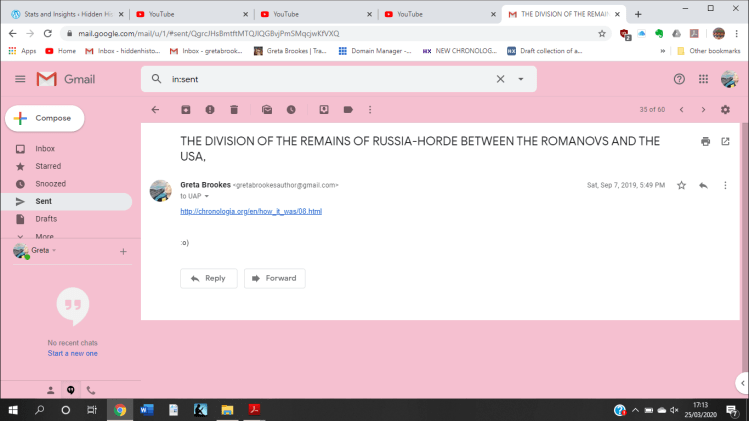Click the Gmail settings gear icon

(725, 109)
